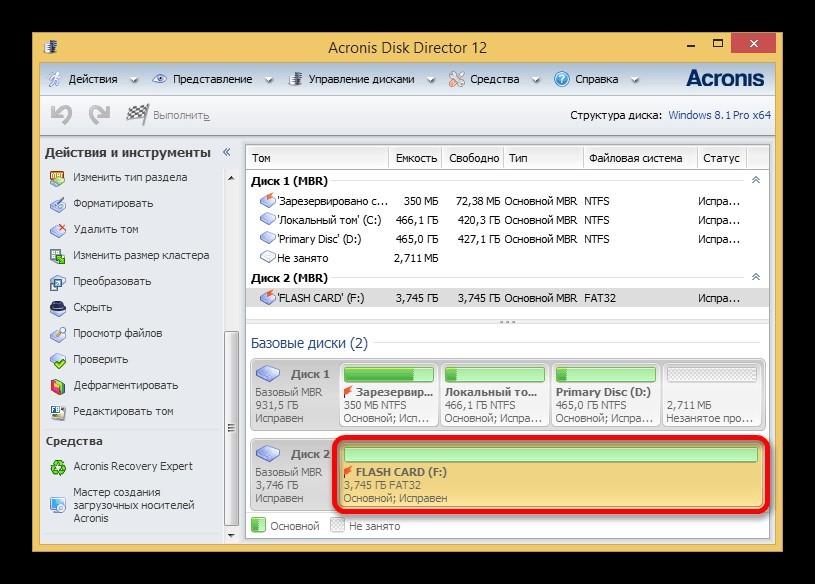815x584 pixels.
Task: Click the Delete volume icon
Action: [x=57, y=230]
